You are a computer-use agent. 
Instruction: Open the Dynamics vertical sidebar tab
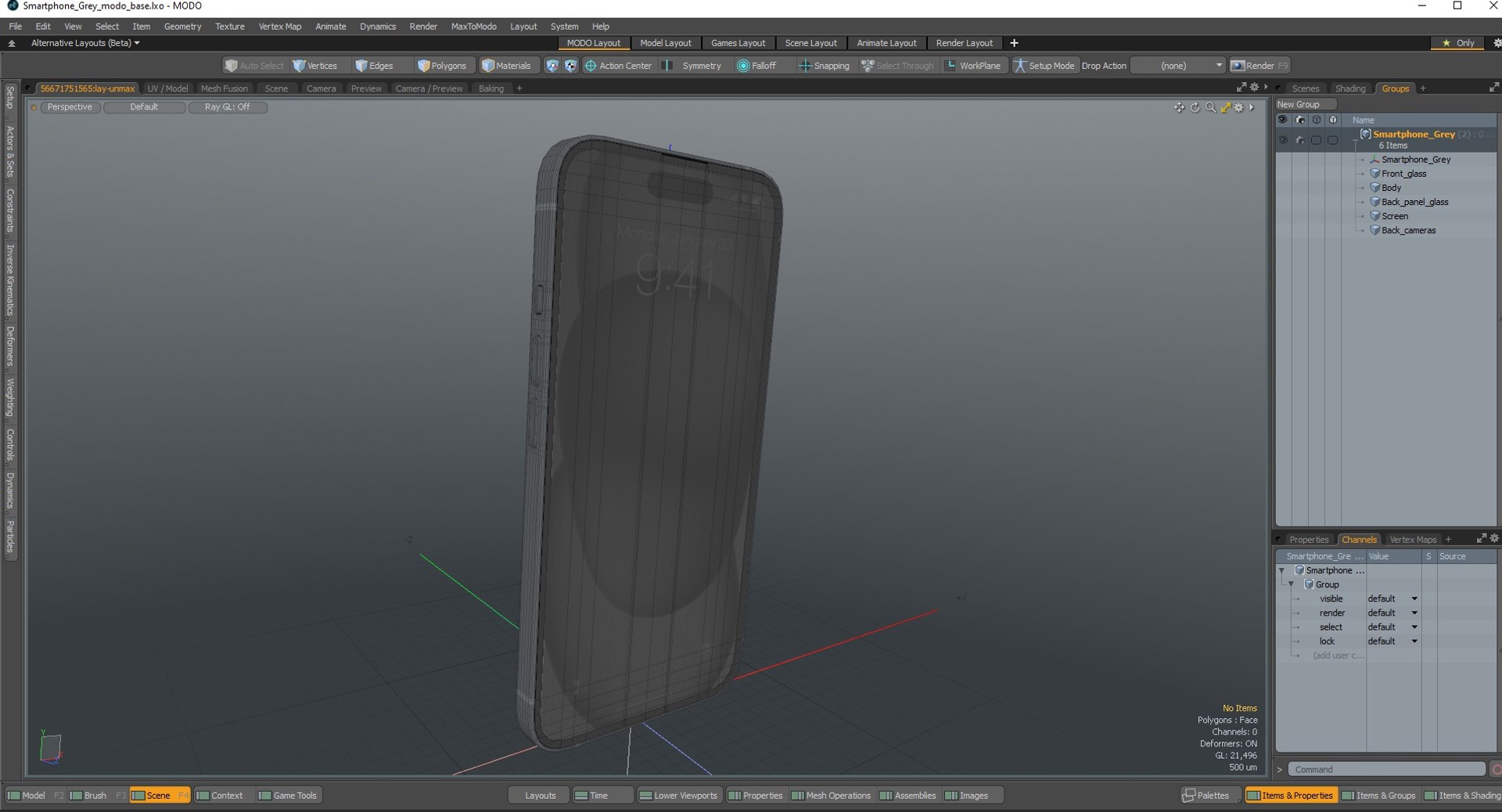pos(10,491)
